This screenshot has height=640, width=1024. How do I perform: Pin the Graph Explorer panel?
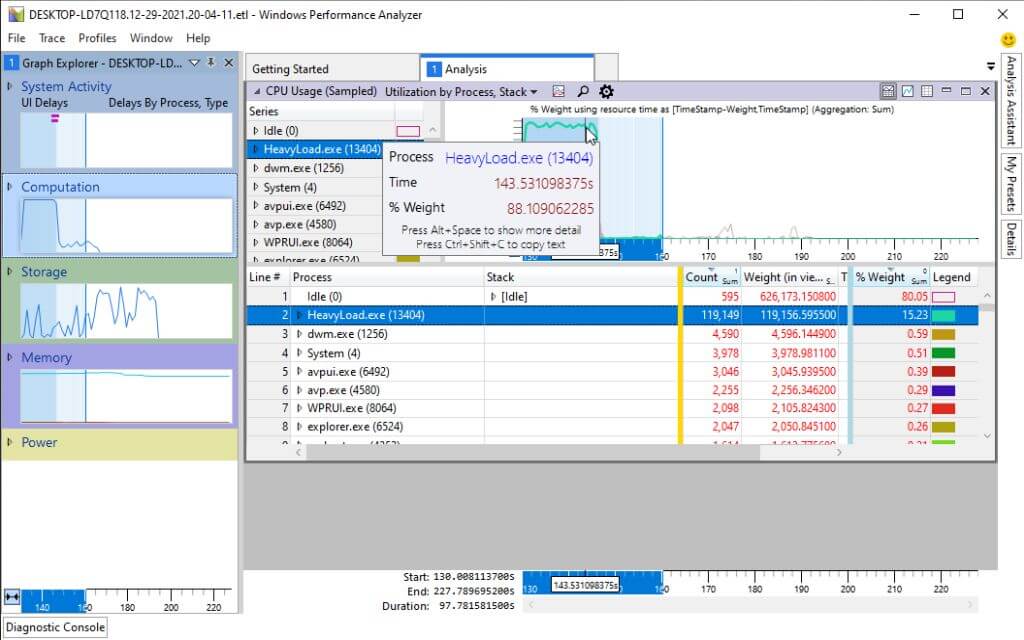point(211,63)
